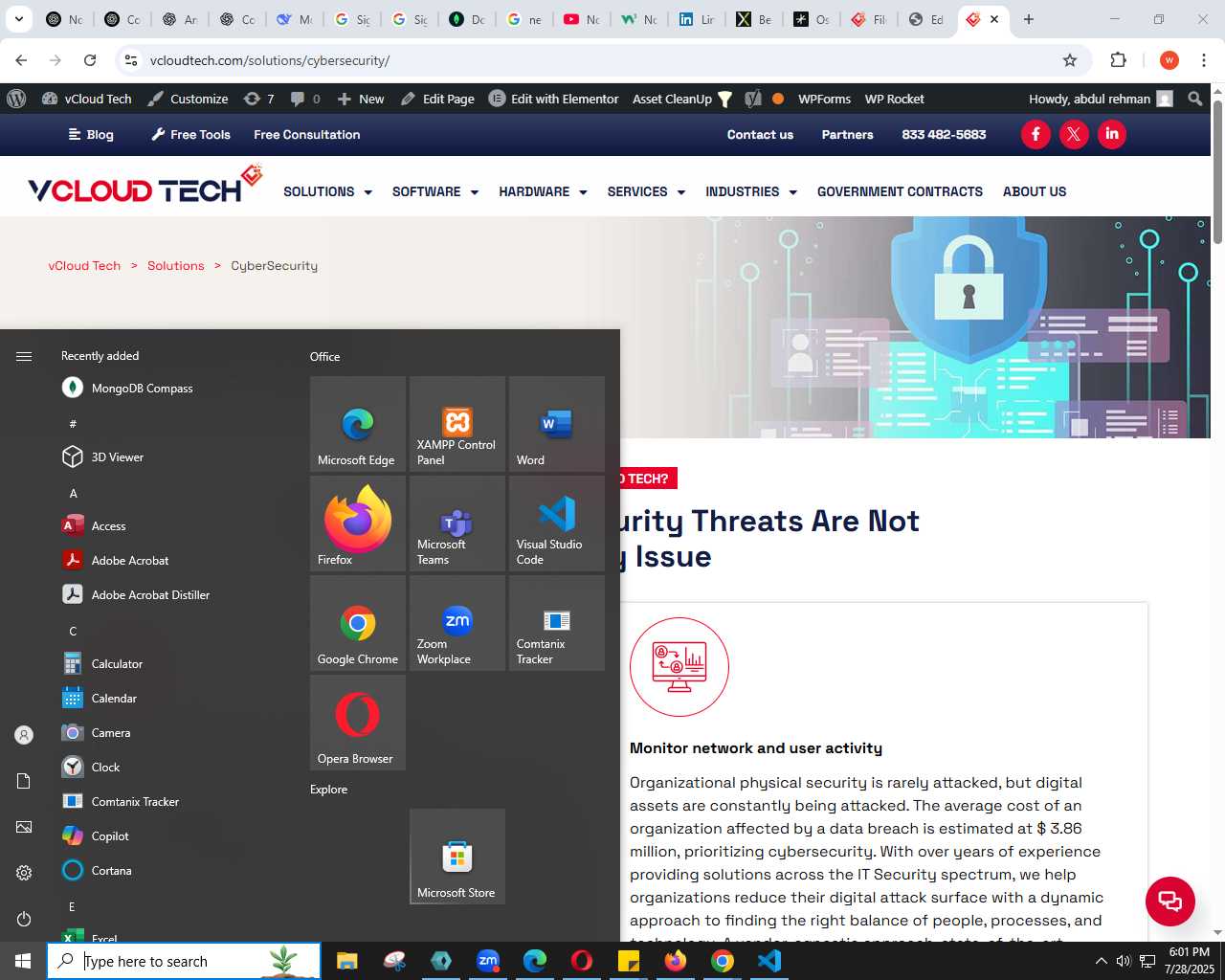Launch 3D Viewer from the app list
This screenshot has height=980, width=1225.
(x=102, y=457)
